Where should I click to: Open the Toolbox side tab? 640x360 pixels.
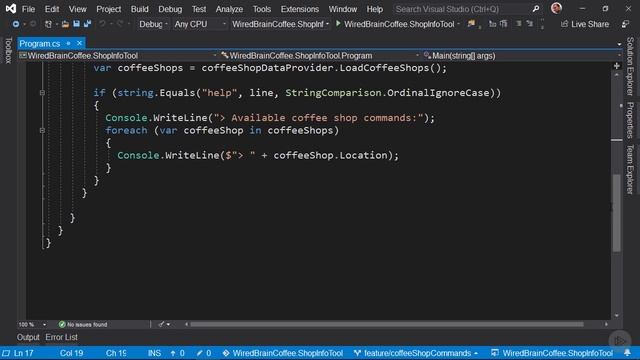tap(8, 51)
